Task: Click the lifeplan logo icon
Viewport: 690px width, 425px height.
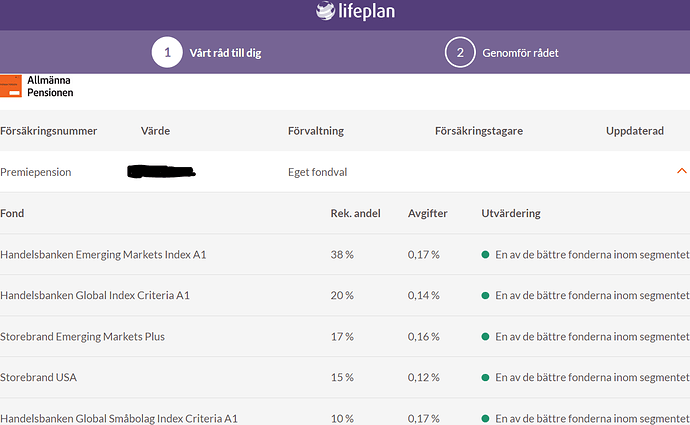Action: pos(327,12)
